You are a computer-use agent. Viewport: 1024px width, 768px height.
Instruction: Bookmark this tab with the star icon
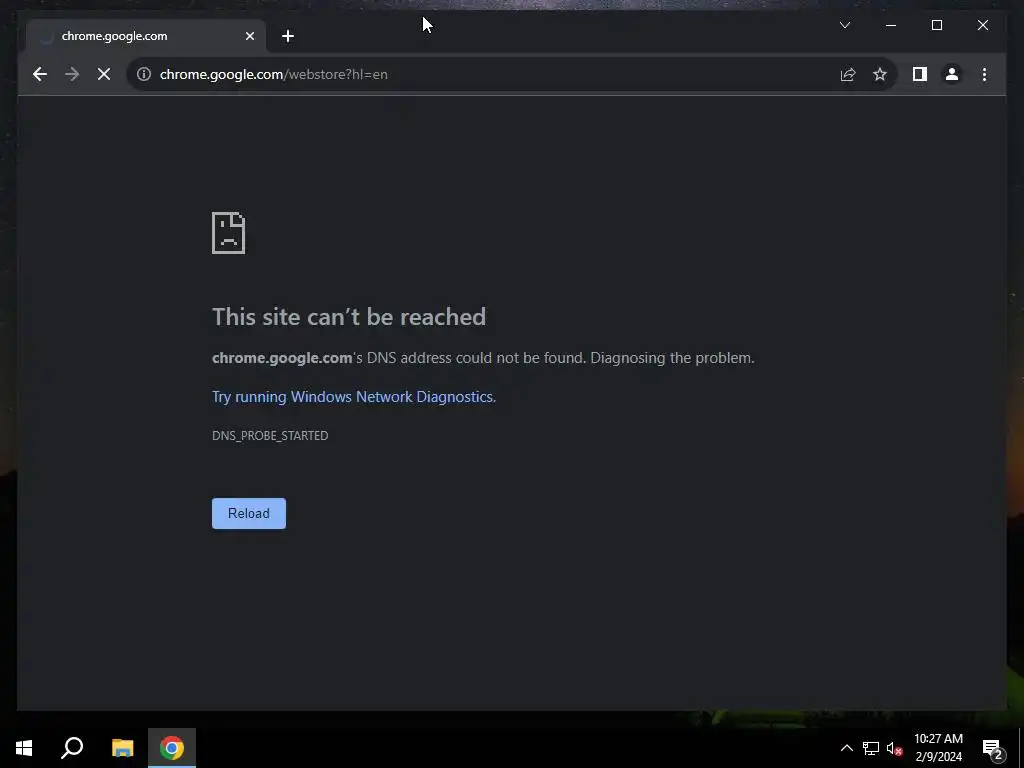click(x=880, y=74)
